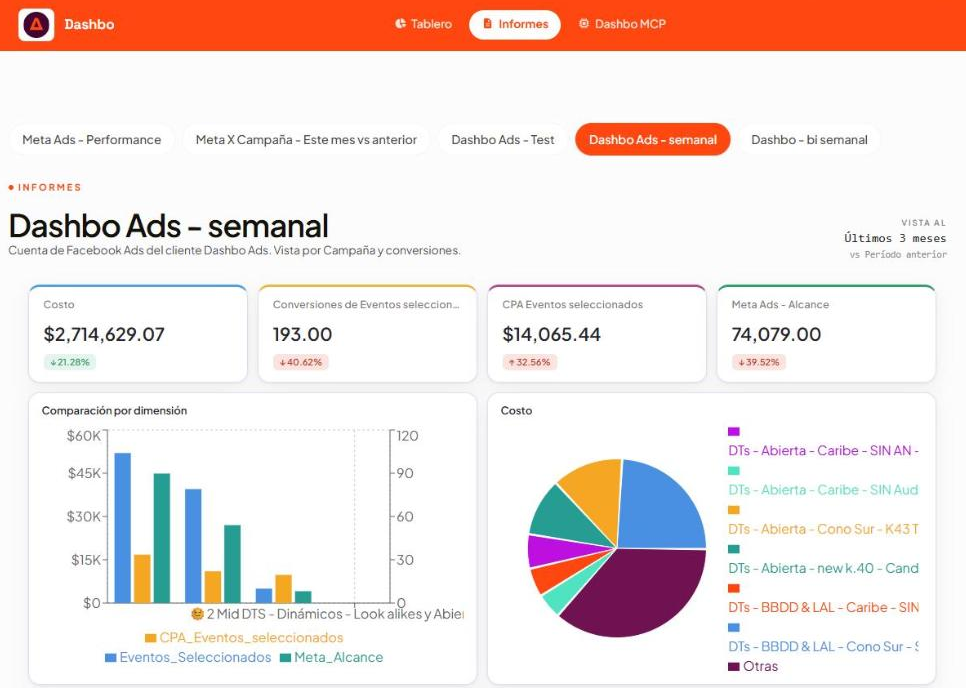Image resolution: width=966 pixels, height=688 pixels.
Task: Toggle Meta_Alcance legend series
Action: point(331,657)
